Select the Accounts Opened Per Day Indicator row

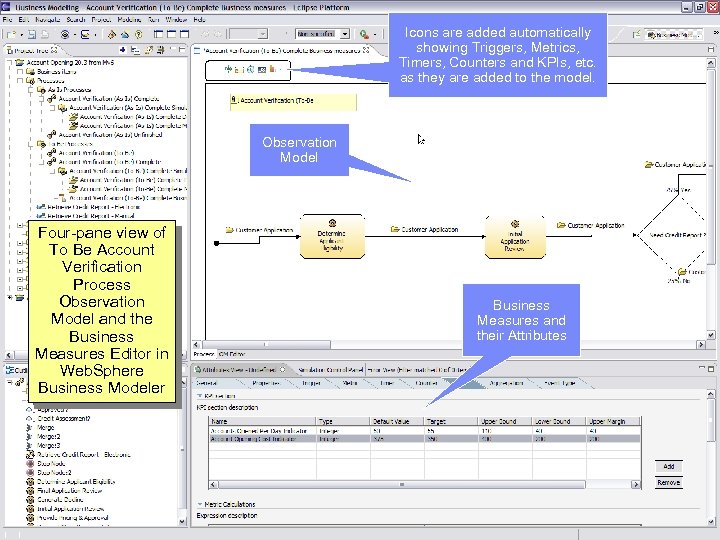point(424,431)
